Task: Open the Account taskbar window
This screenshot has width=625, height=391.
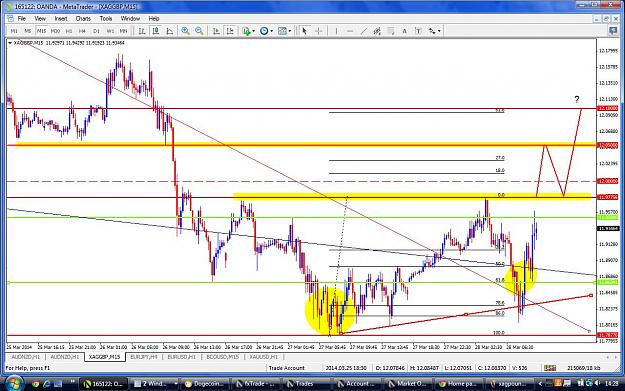Action: pyautogui.click(x=357, y=384)
